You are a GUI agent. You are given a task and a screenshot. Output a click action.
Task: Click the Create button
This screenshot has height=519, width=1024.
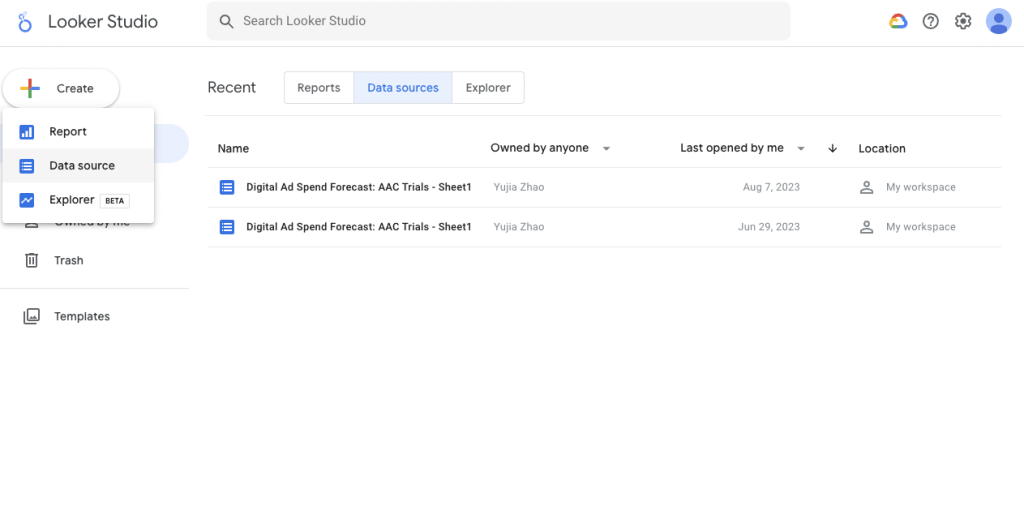coord(61,88)
